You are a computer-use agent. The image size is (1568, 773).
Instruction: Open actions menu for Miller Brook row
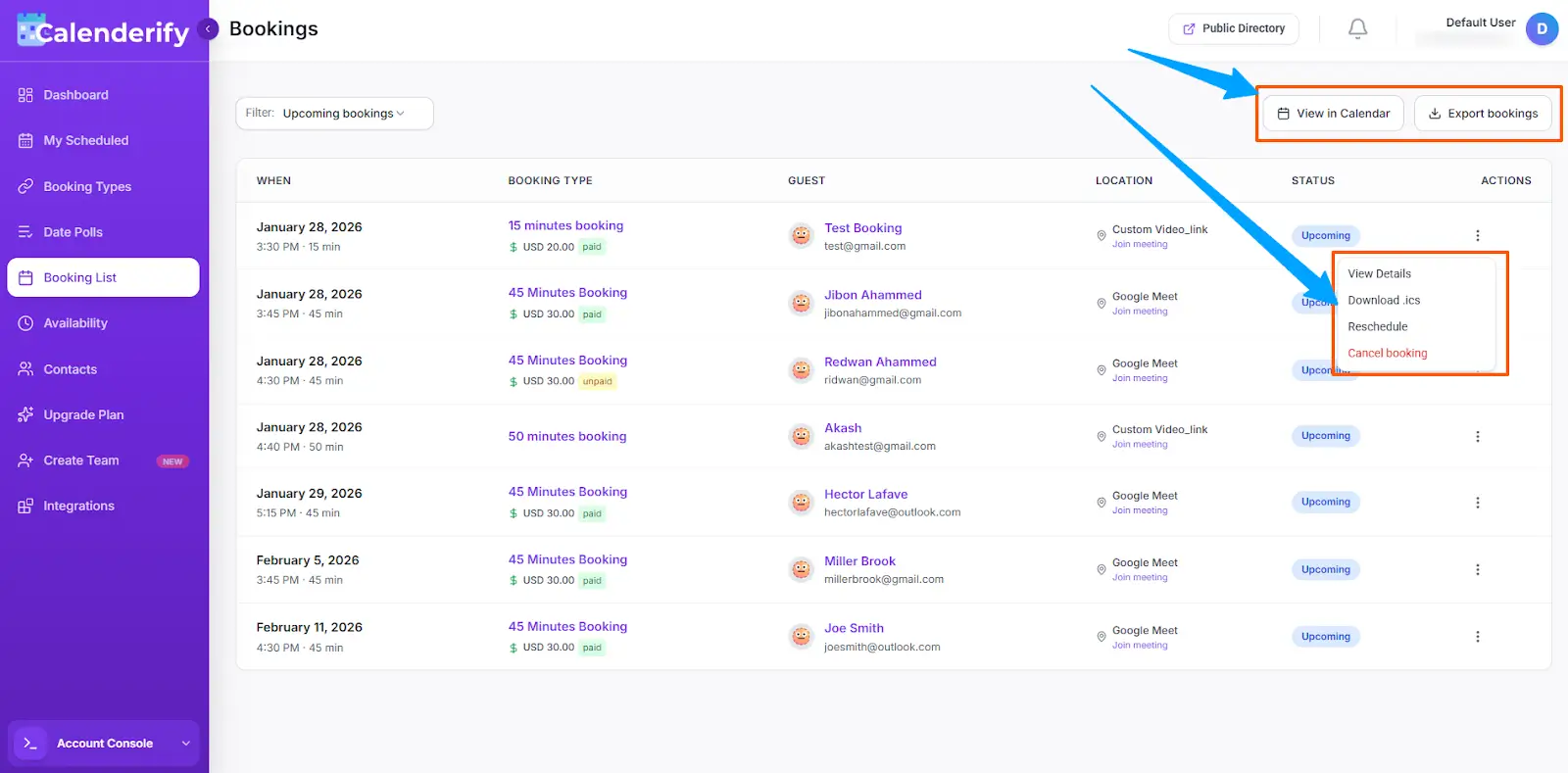pyautogui.click(x=1478, y=569)
